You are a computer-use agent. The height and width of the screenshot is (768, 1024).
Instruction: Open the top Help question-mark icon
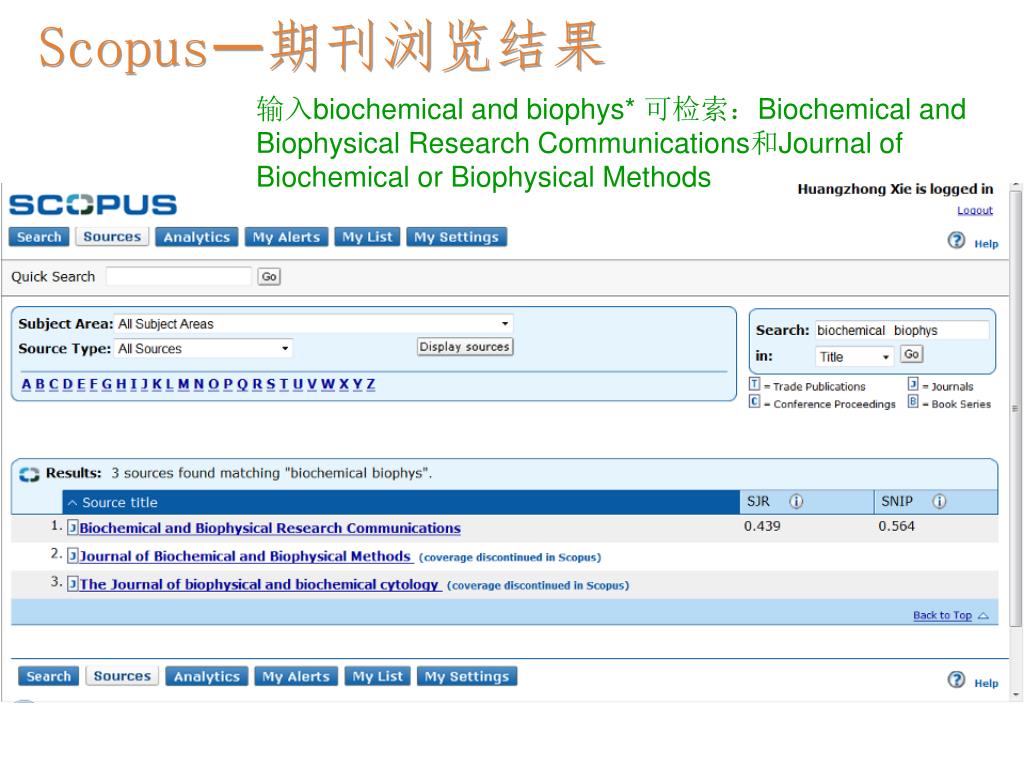click(x=956, y=240)
